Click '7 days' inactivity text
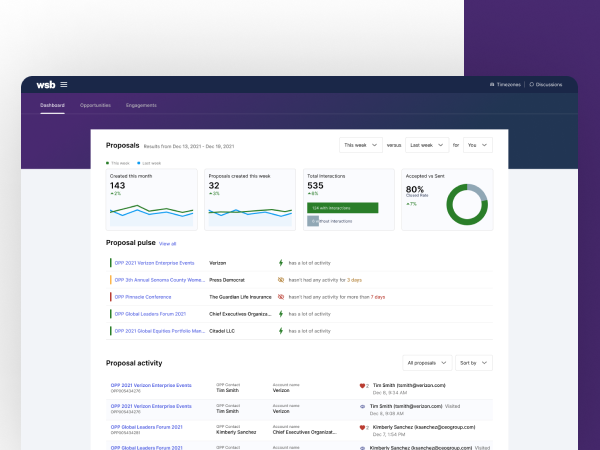This screenshot has width=600, height=450. 378,297
